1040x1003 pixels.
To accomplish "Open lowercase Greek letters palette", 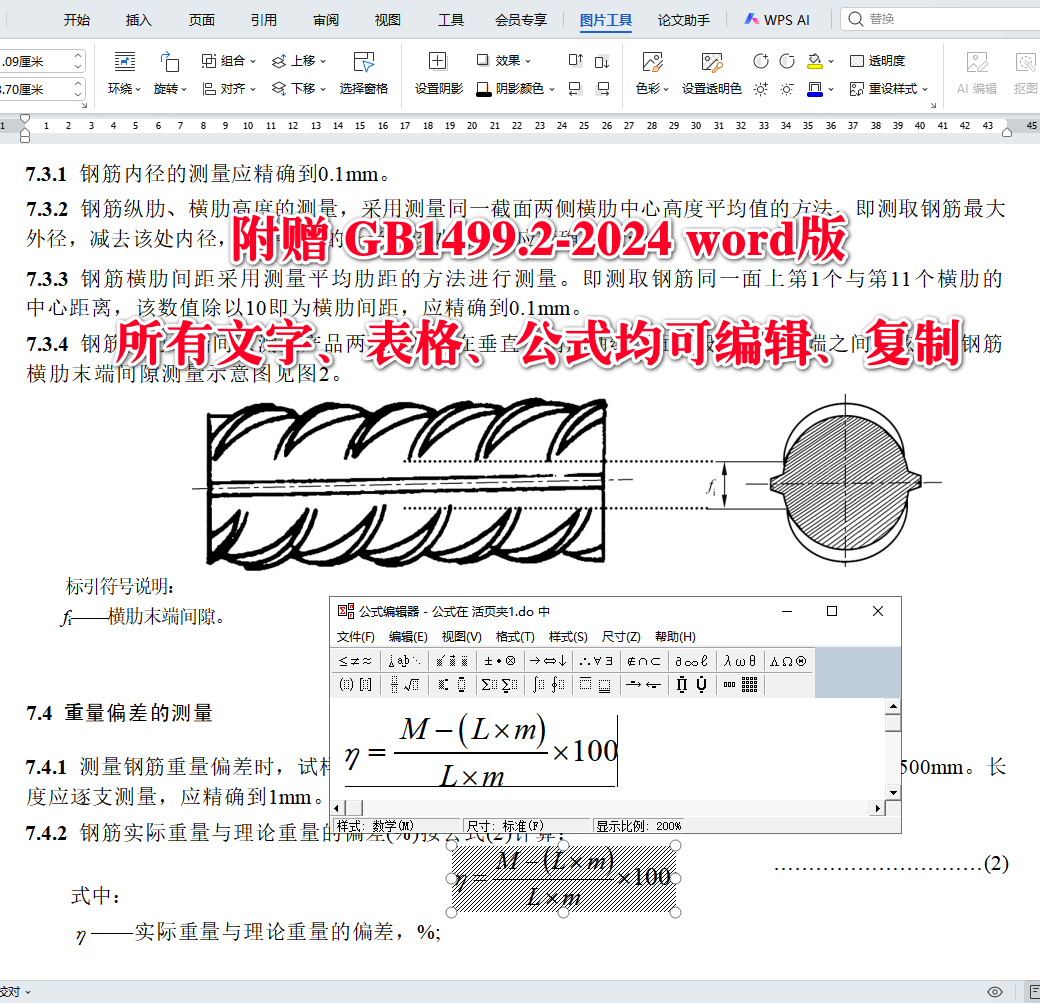I will [x=740, y=661].
